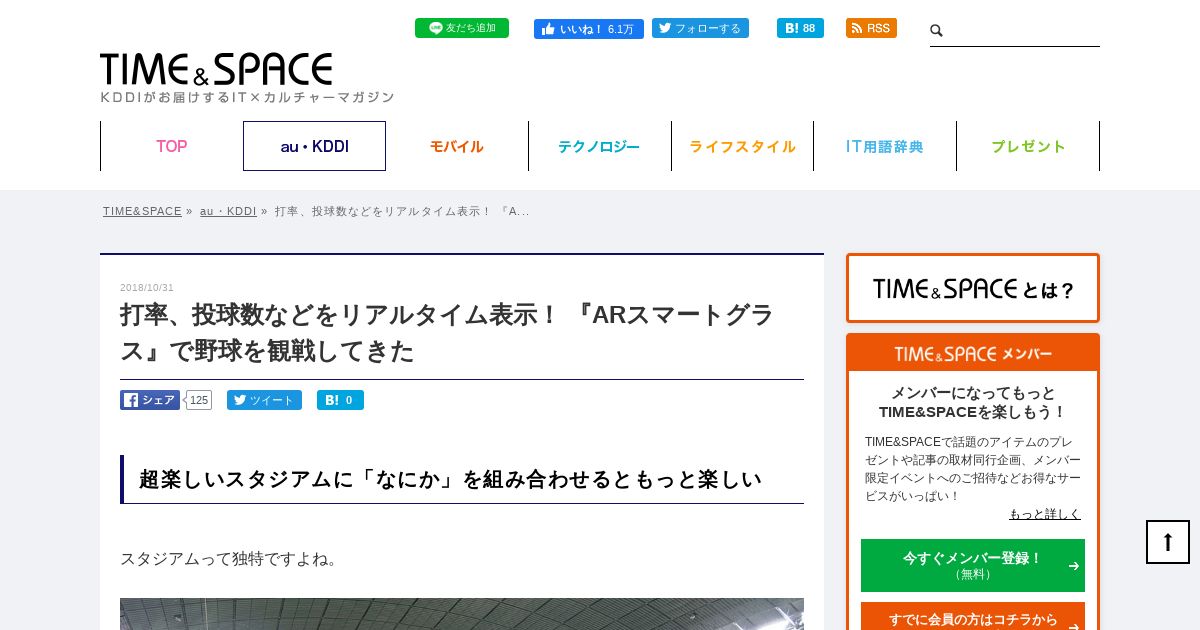Click the stadium photo in the article
1200x630 pixels.
coord(462,614)
